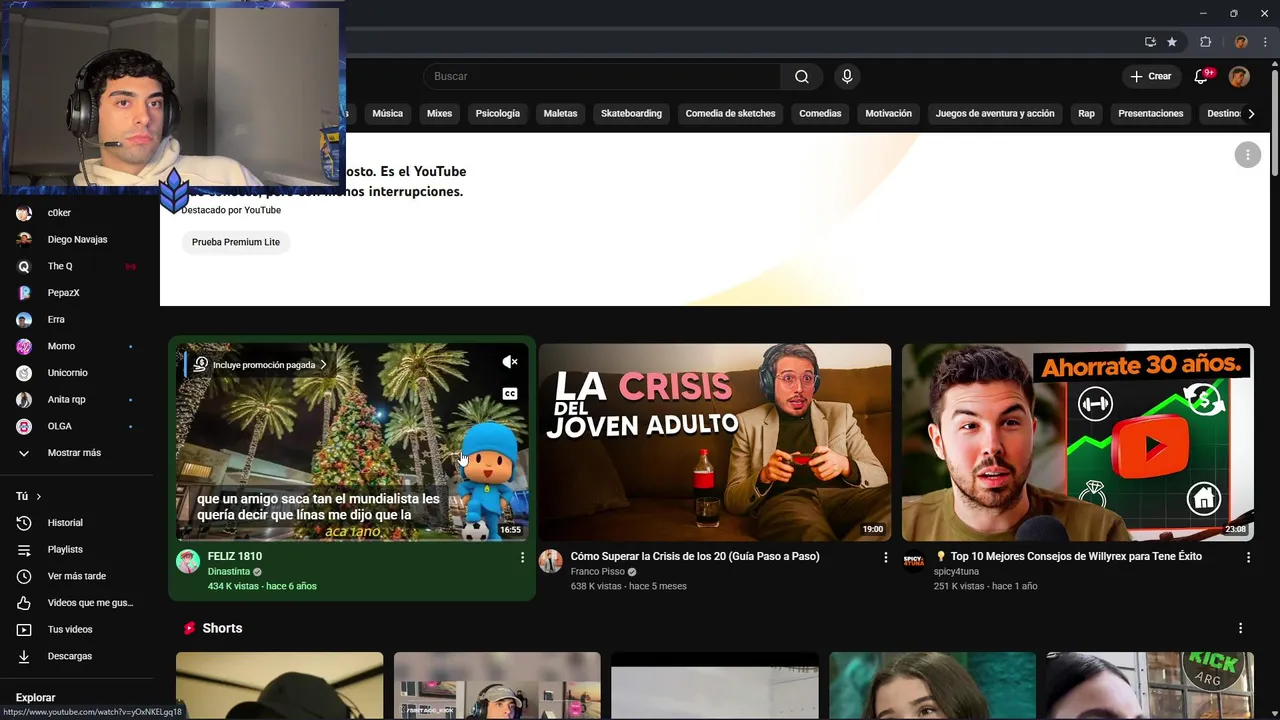The width and height of the screenshot is (1280, 720).
Task: Select the Psicología filter chip
Action: [x=497, y=113]
